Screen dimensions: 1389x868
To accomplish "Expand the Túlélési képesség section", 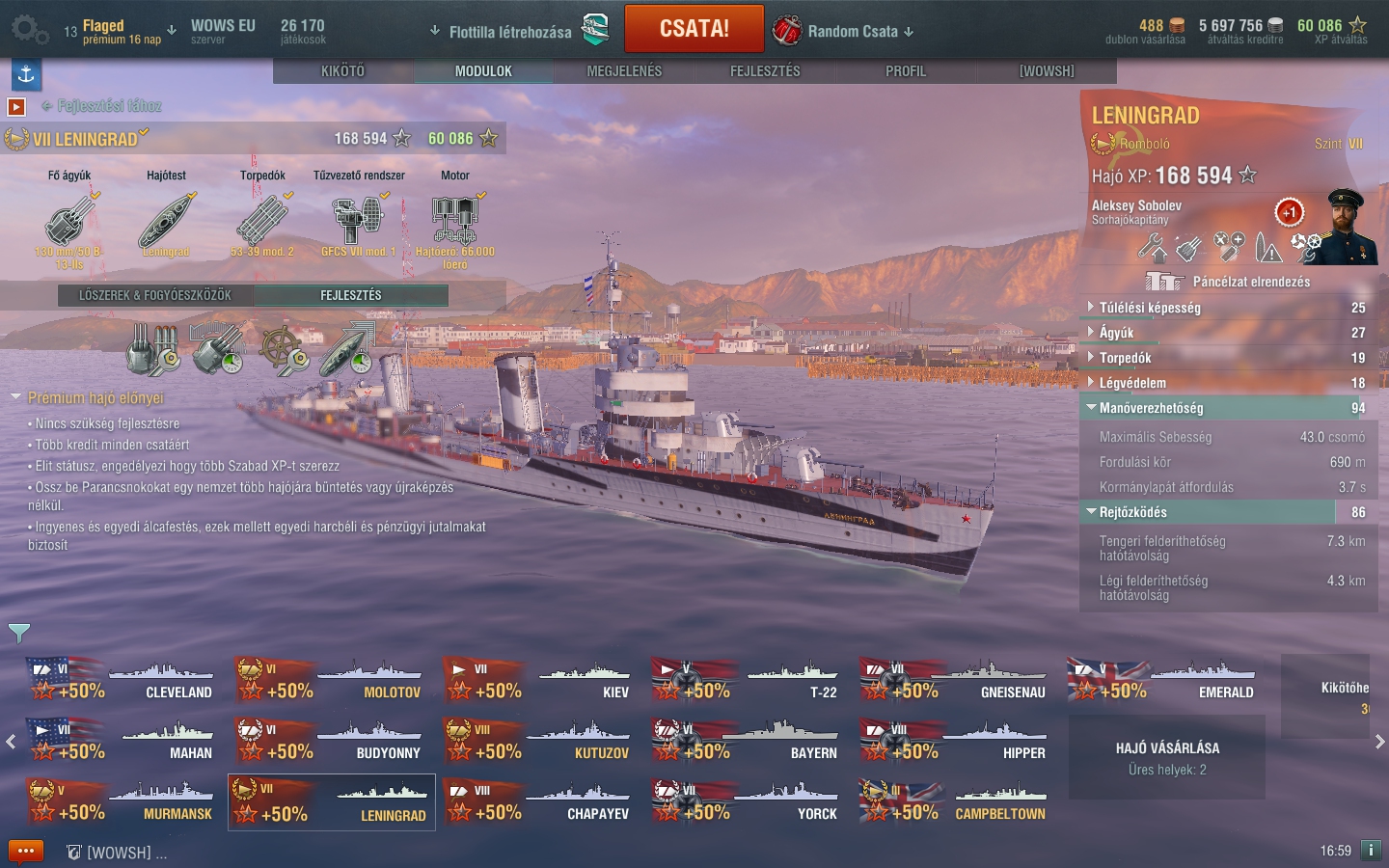I will pos(1225,308).
